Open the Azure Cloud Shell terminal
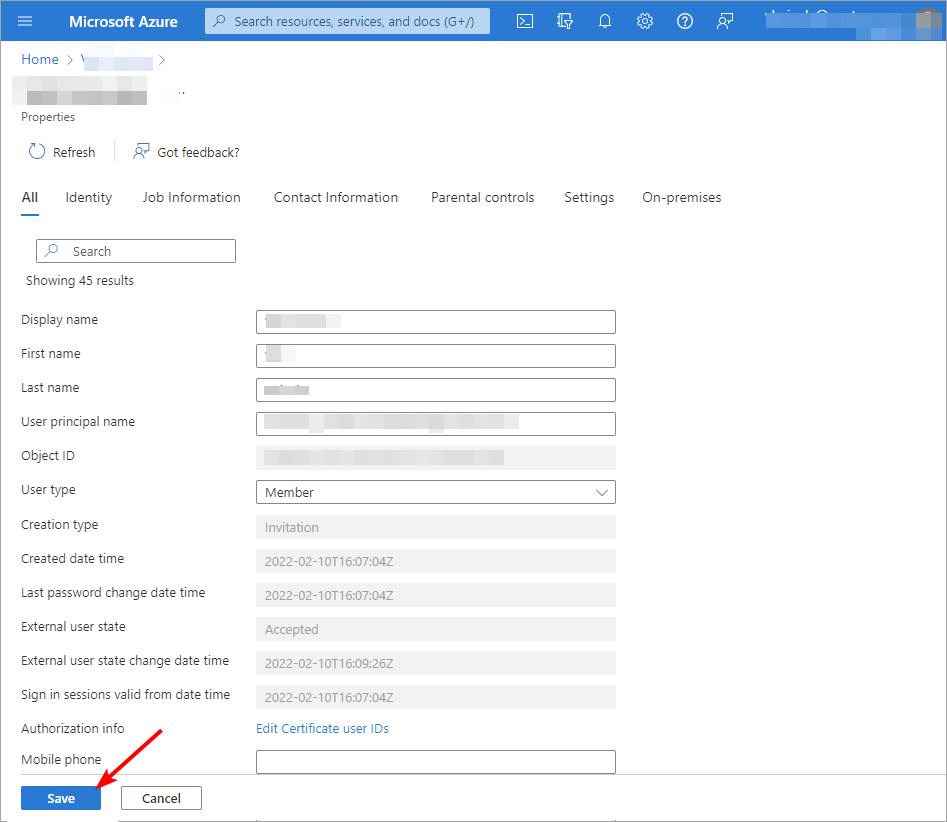The height and width of the screenshot is (822, 947). 524,20
